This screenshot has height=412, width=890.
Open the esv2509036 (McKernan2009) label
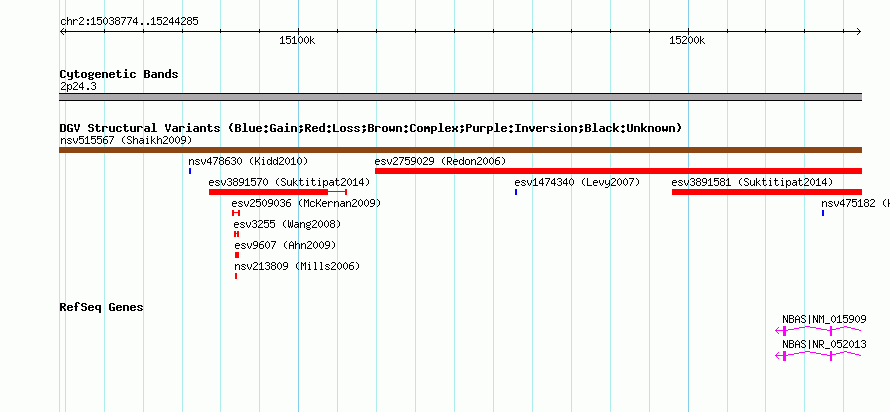(x=306, y=203)
